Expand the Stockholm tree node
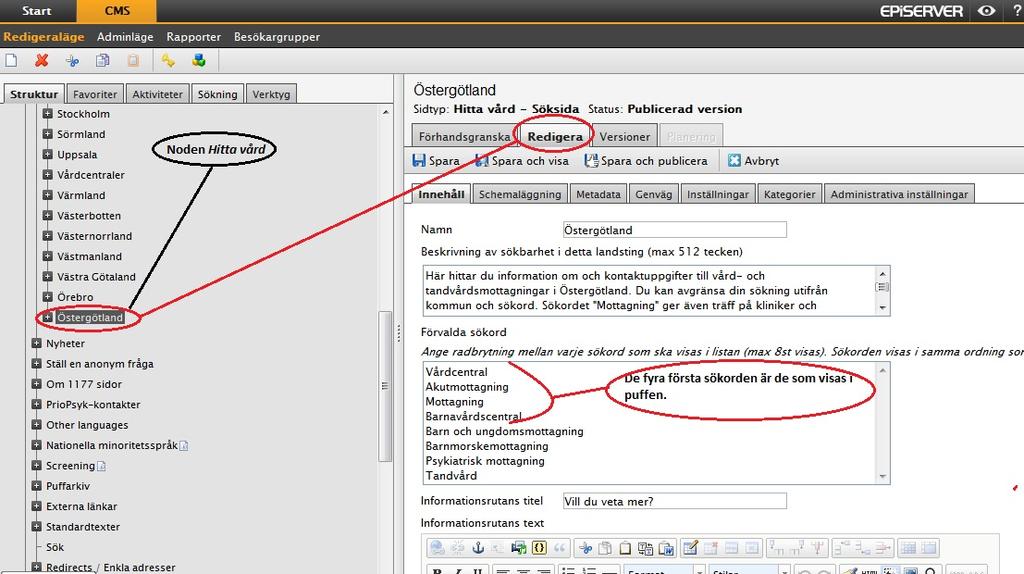 (x=47, y=114)
